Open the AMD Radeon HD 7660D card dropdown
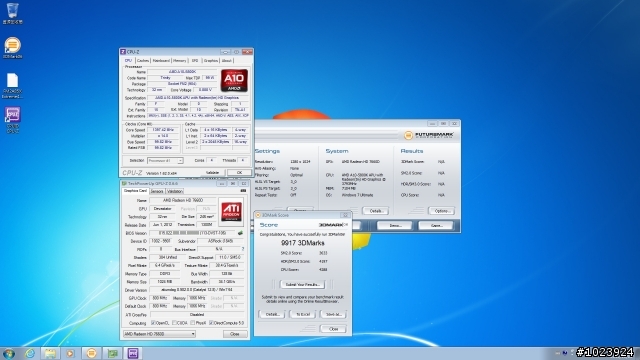The image size is (640, 360). [x=159, y=334]
